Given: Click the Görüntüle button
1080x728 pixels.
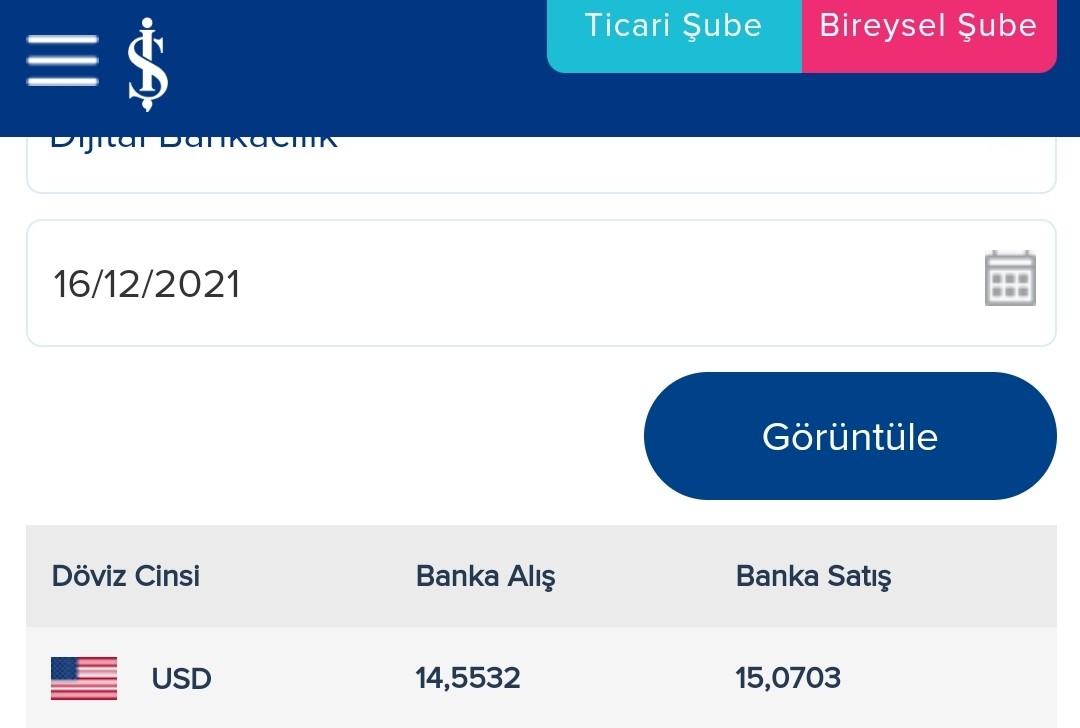Looking at the screenshot, I should [x=850, y=436].
